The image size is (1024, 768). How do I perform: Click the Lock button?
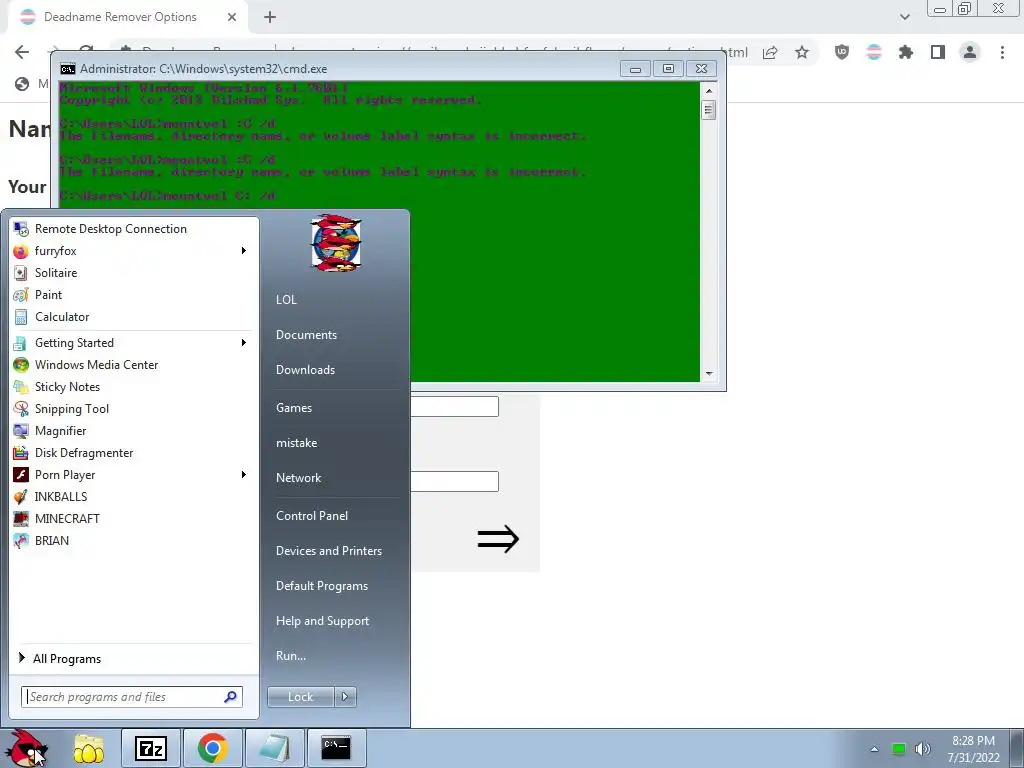pos(300,697)
